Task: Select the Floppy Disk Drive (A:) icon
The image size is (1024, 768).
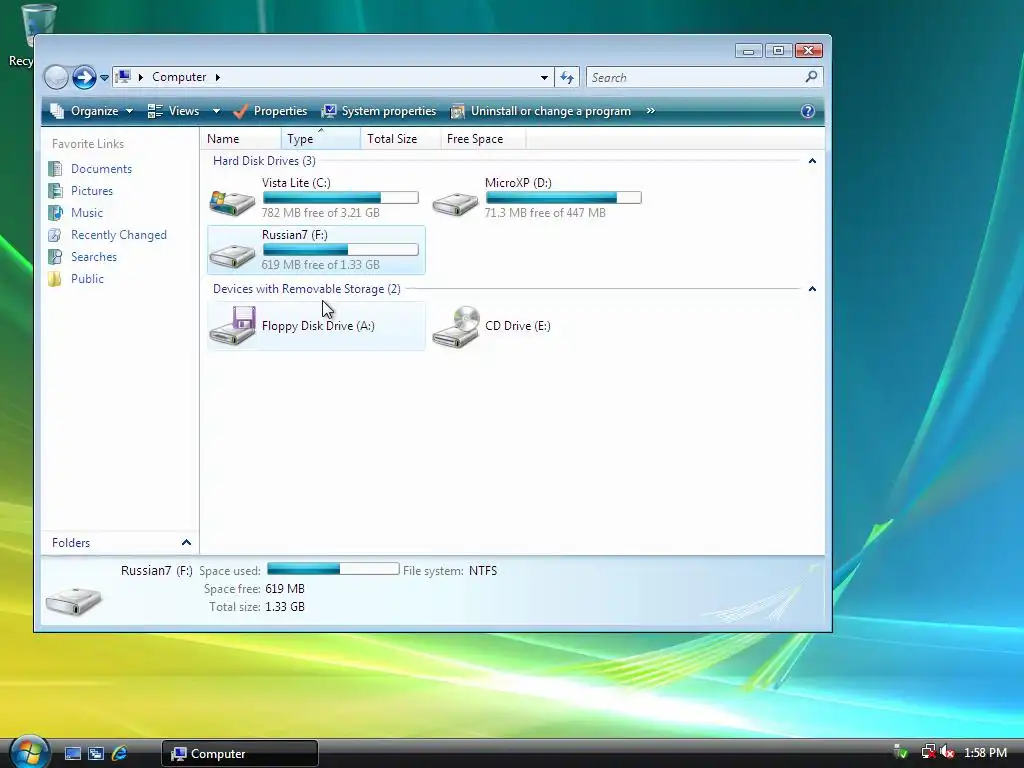Action: (x=232, y=325)
